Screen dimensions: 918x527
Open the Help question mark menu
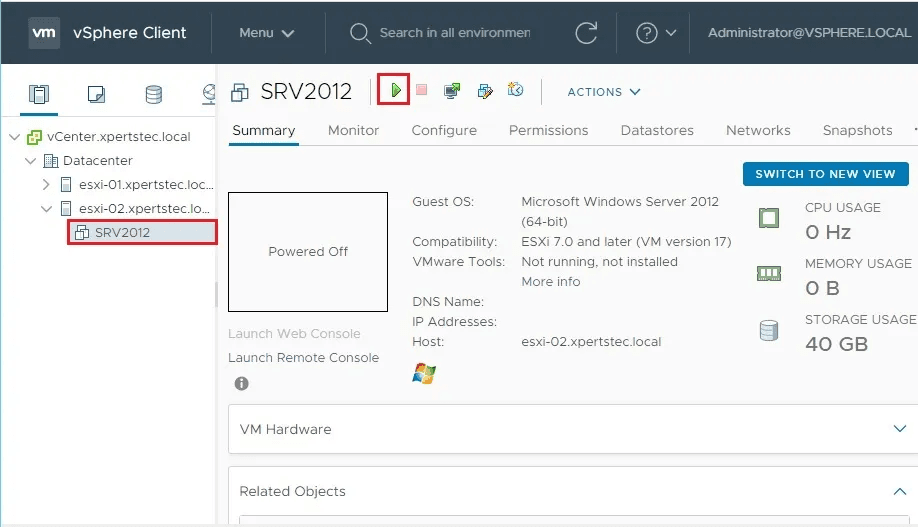click(x=646, y=33)
